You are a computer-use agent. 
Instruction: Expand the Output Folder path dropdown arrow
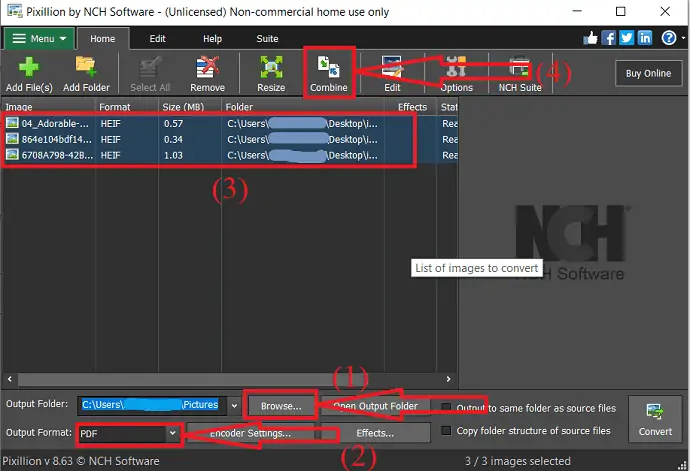pos(234,405)
